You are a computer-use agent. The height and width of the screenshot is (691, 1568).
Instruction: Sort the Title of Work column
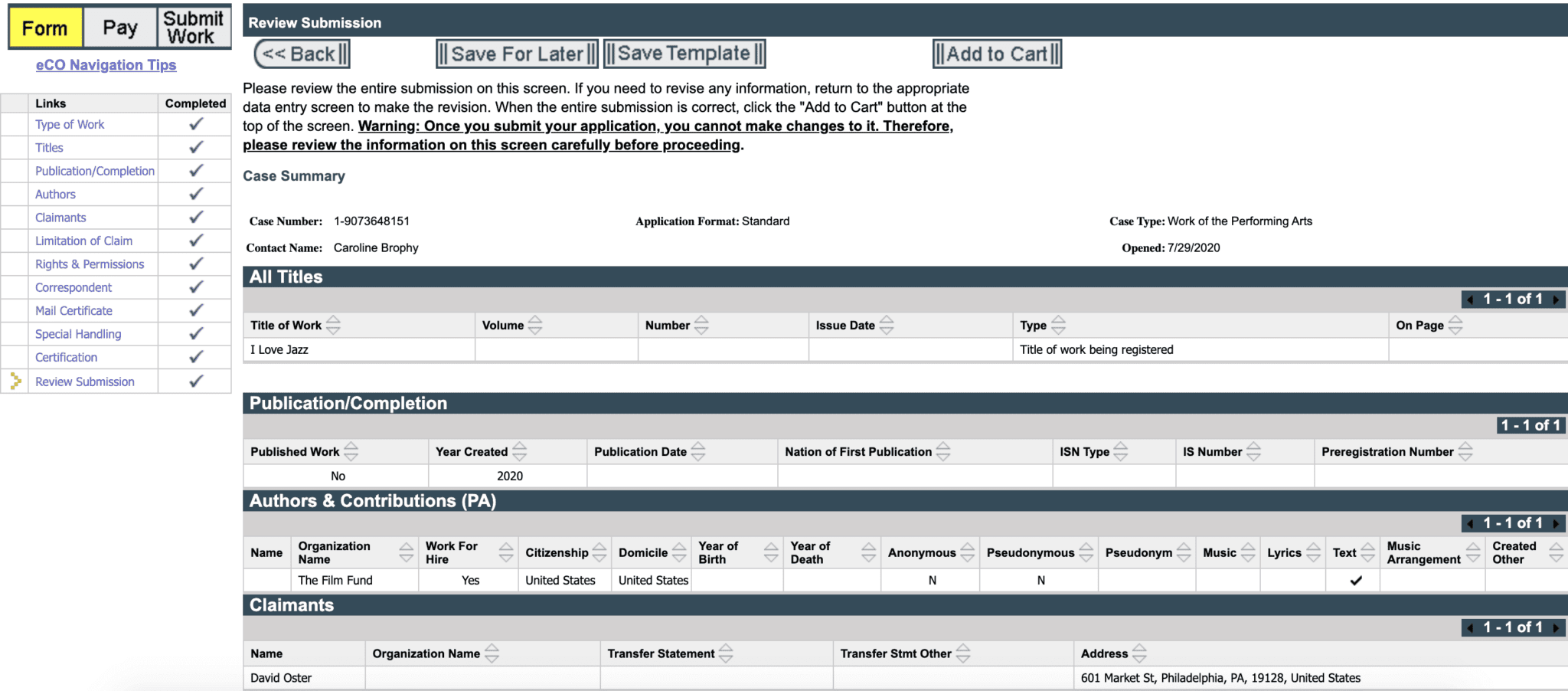(x=335, y=325)
